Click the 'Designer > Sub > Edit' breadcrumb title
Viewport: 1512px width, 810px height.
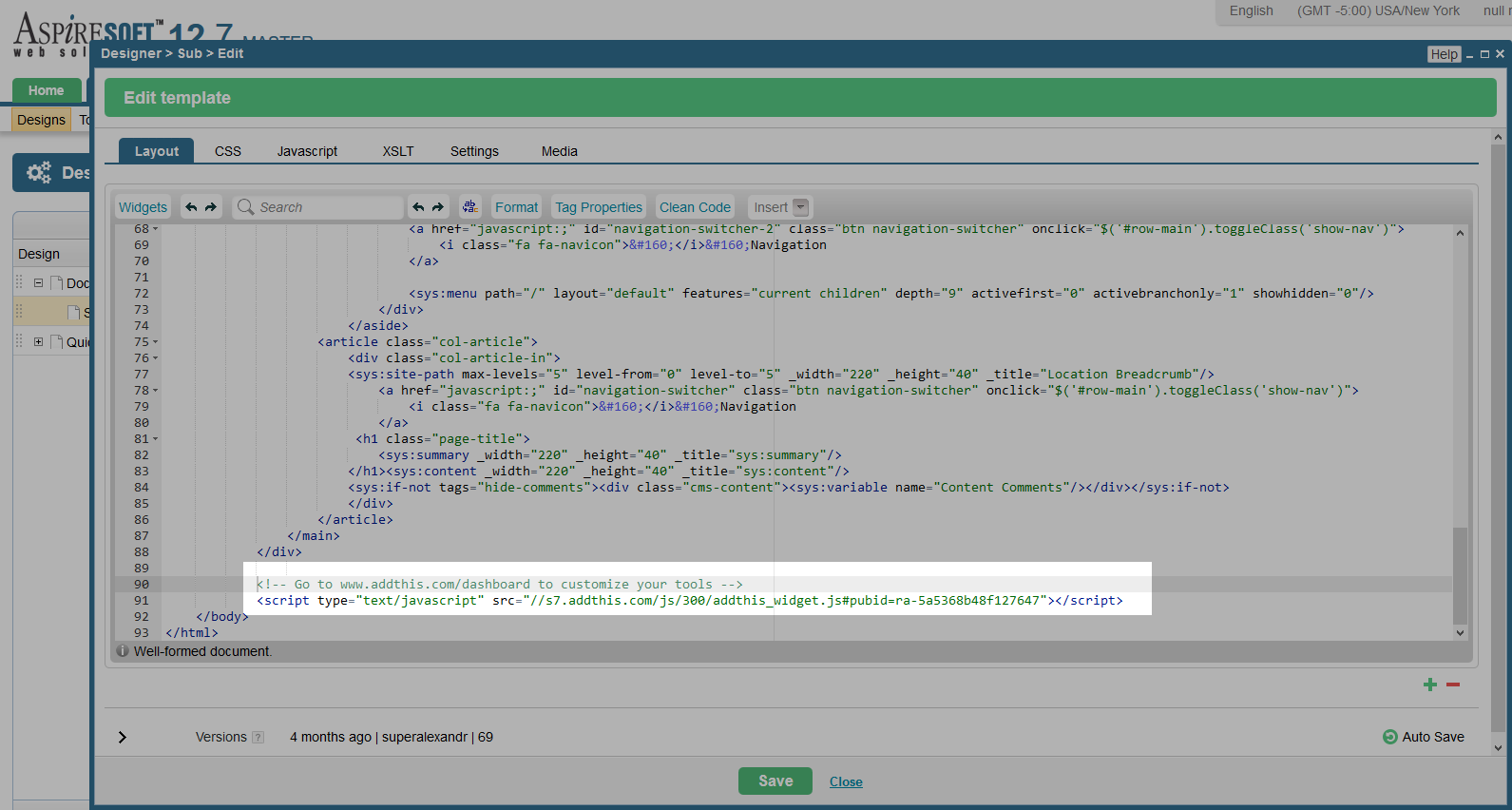click(172, 53)
